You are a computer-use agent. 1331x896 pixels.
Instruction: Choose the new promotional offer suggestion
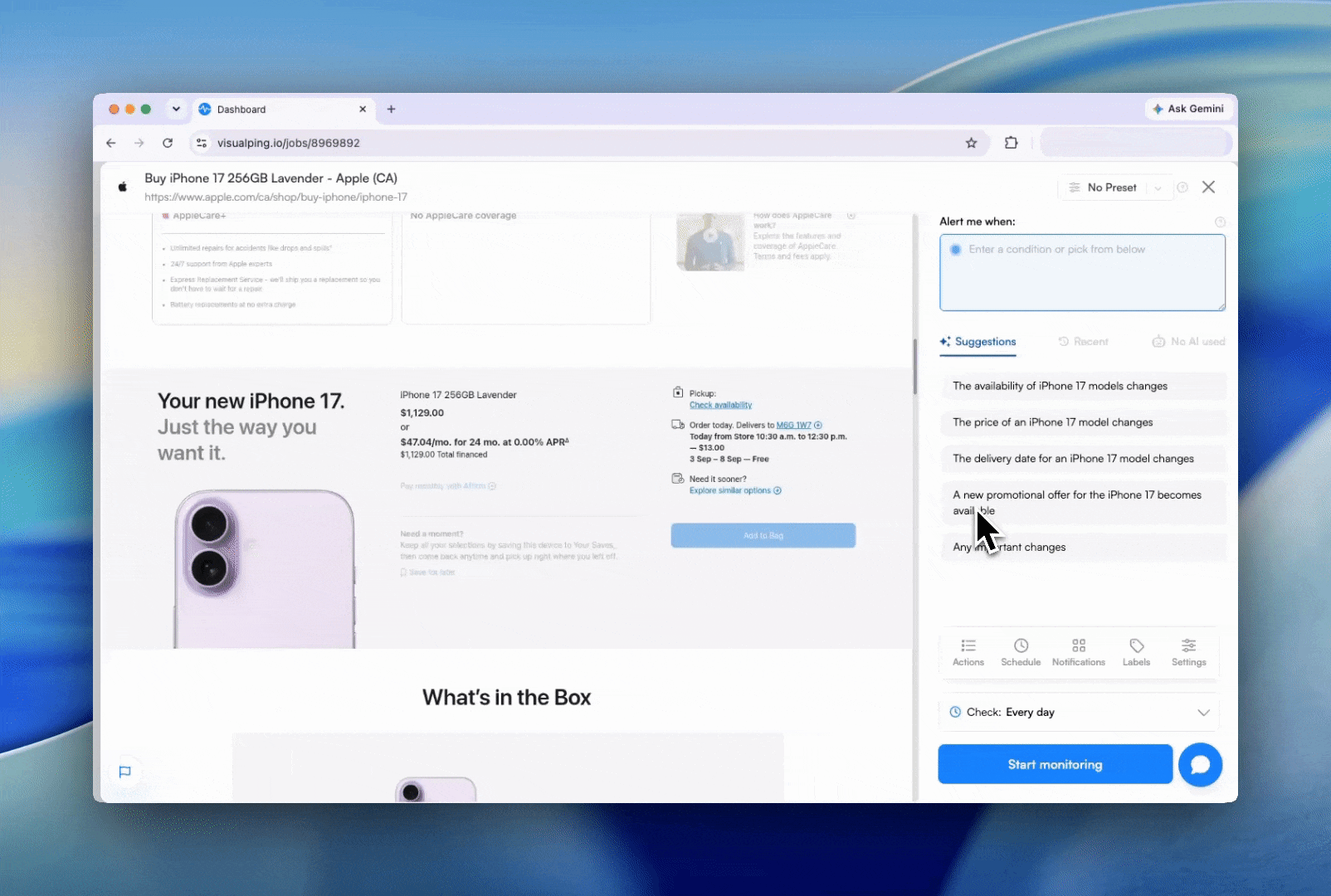[1083, 503]
